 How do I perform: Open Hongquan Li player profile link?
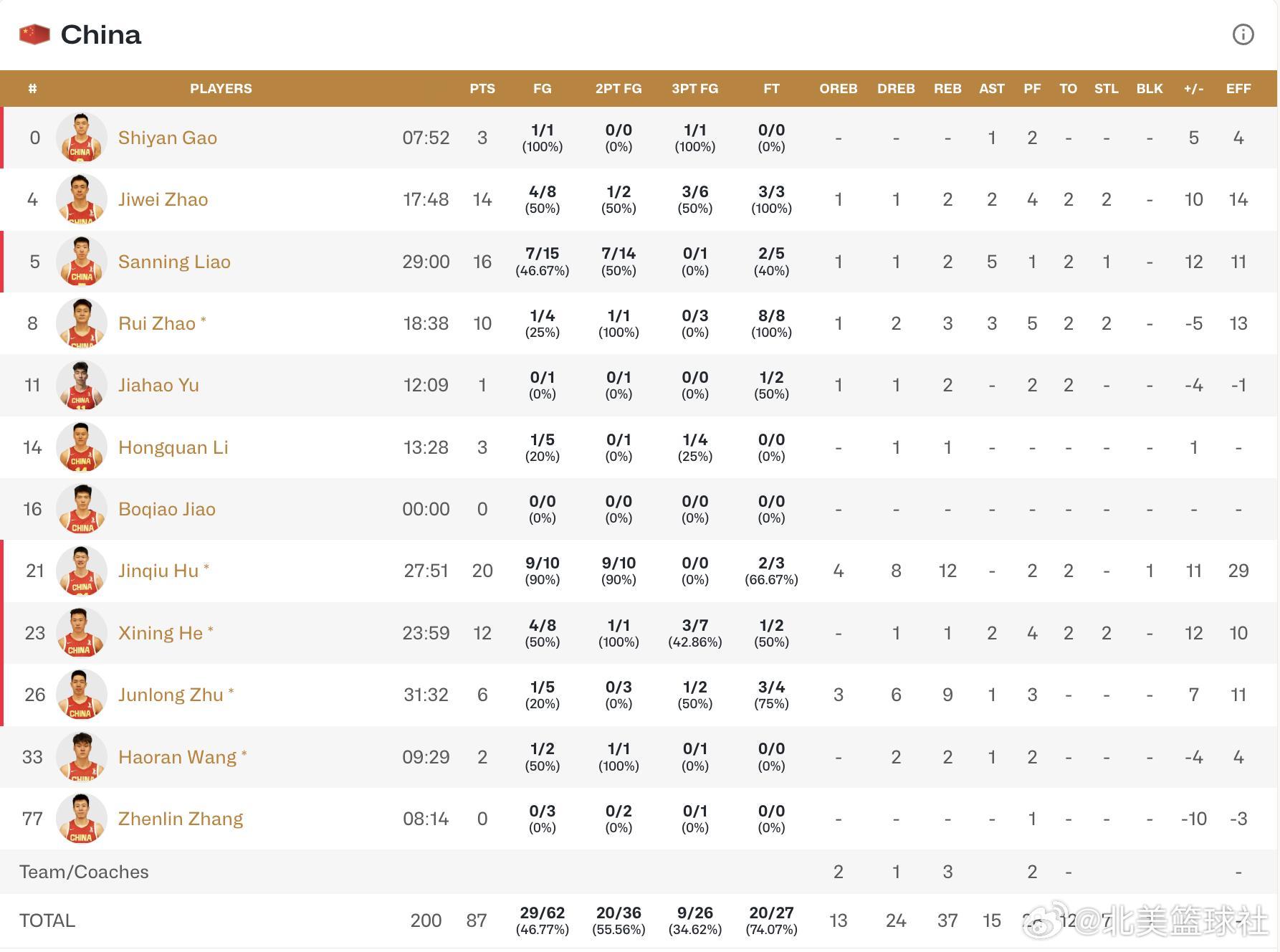click(173, 447)
